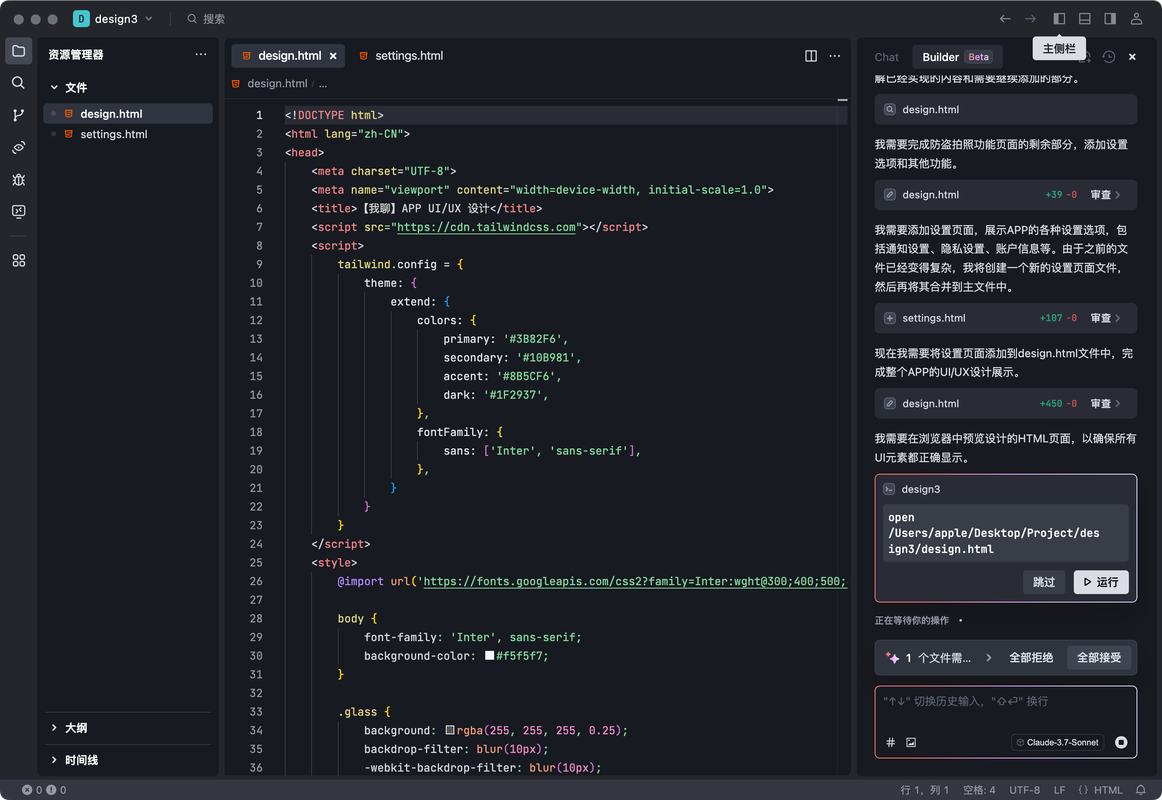1162x800 pixels.
Task: Open notifications bell in status bar
Action: click(x=1140, y=790)
